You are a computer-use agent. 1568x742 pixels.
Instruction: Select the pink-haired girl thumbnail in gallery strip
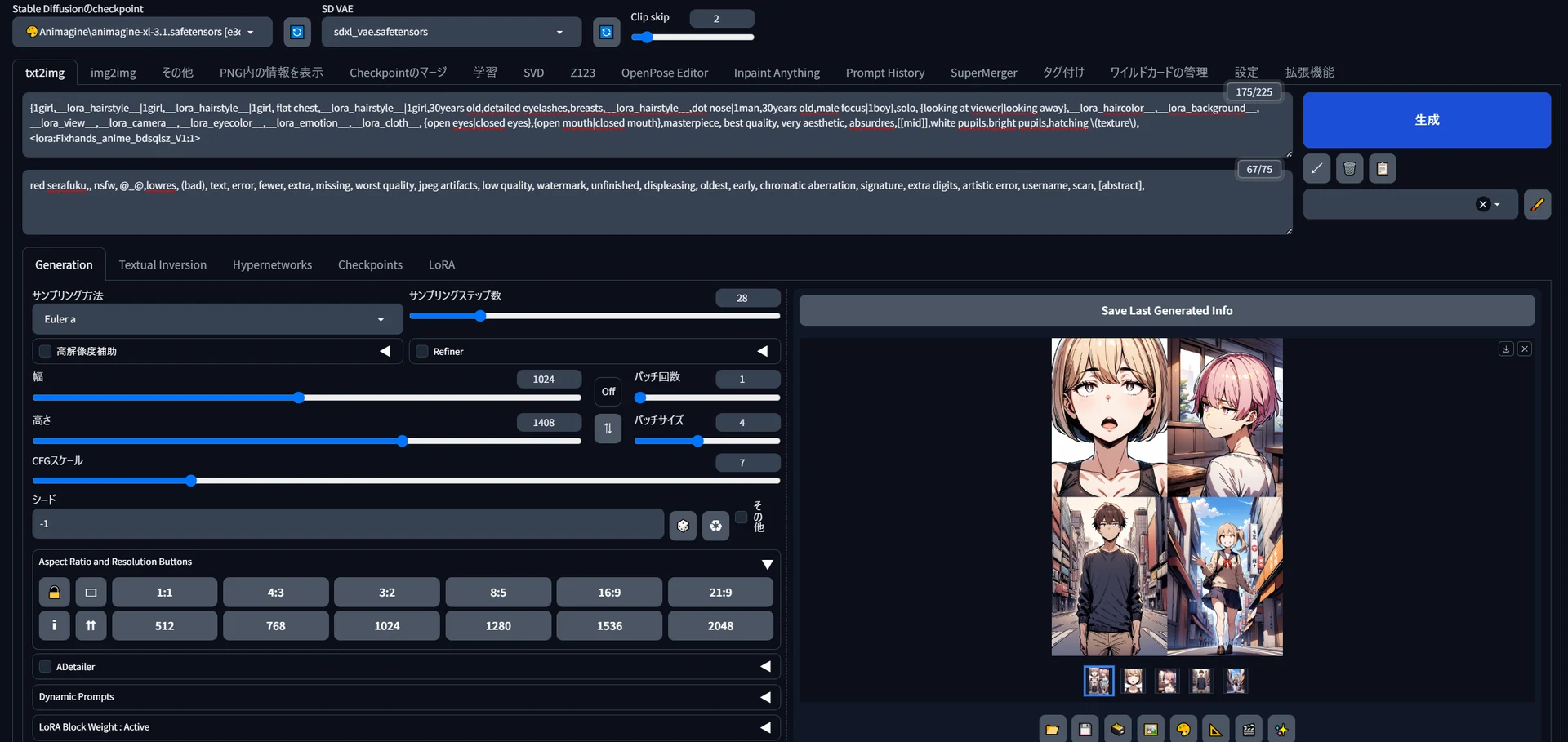[x=1167, y=681]
